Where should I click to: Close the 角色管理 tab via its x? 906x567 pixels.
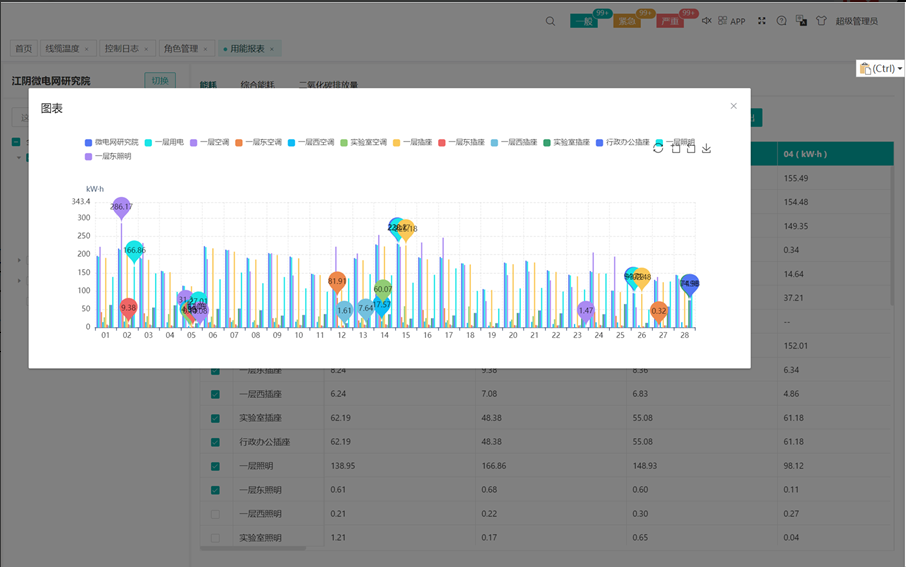point(205,49)
